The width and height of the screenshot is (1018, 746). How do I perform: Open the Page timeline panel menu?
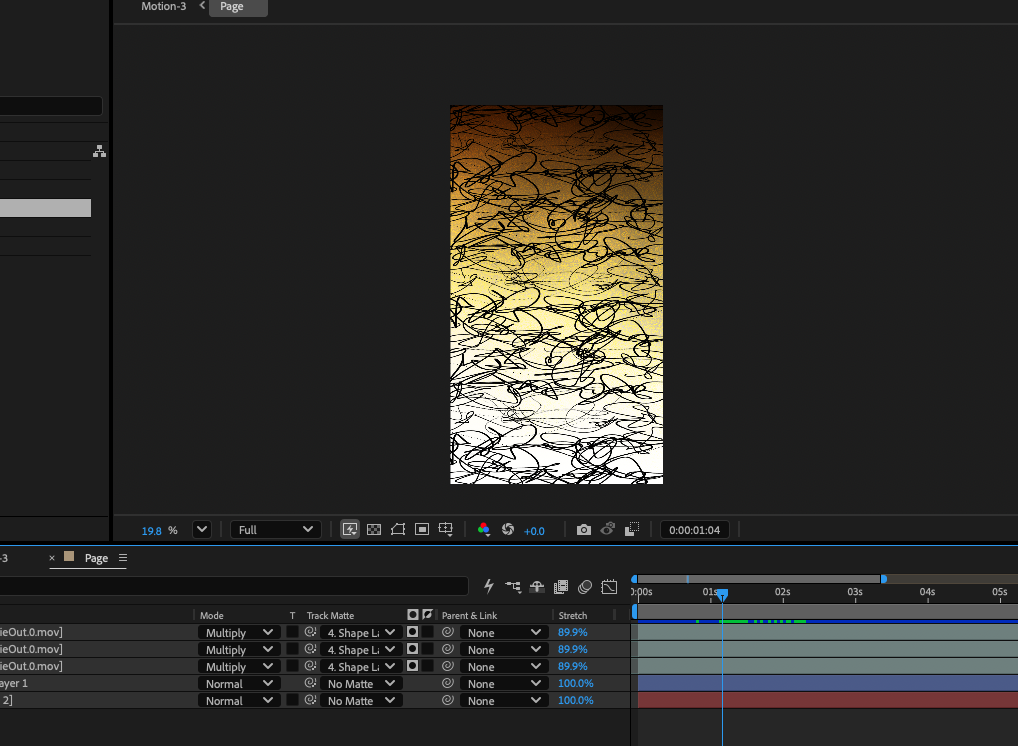click(123, 558)
